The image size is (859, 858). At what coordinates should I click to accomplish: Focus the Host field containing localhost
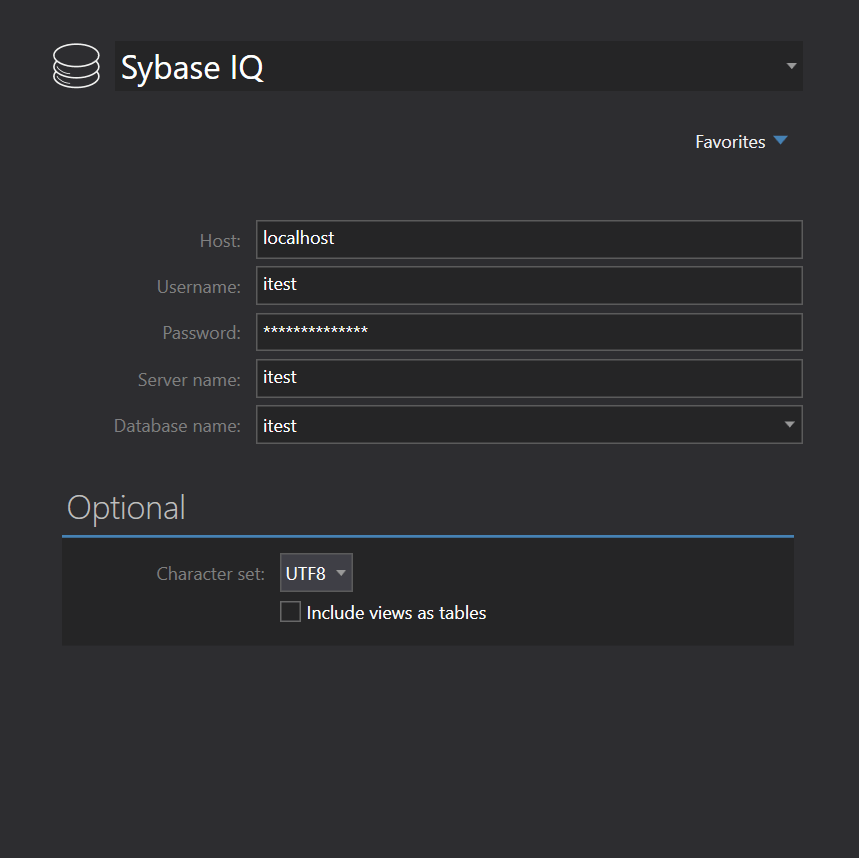pos(528,239)
